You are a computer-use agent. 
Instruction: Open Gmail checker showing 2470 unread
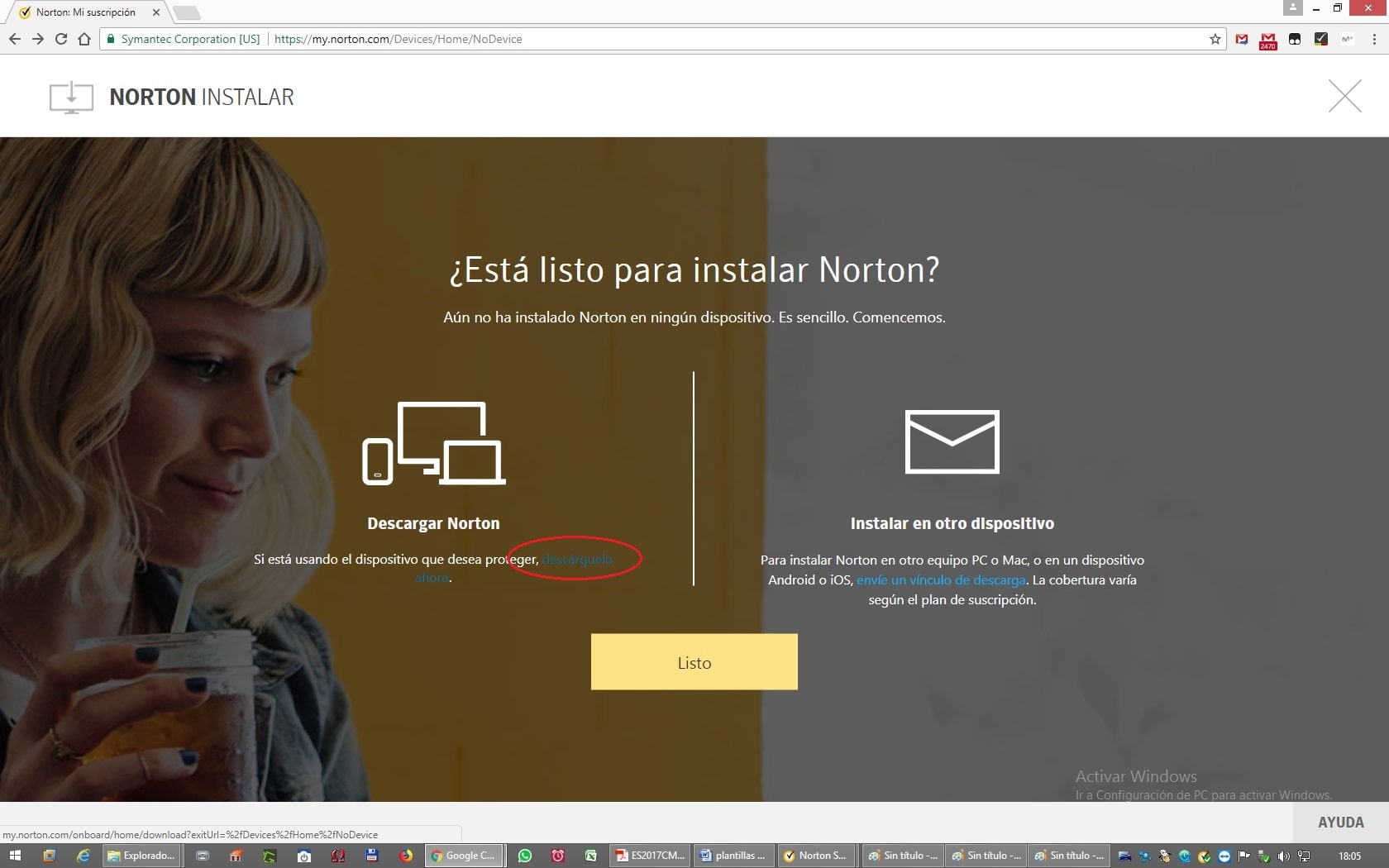[x=1268, y=40]
